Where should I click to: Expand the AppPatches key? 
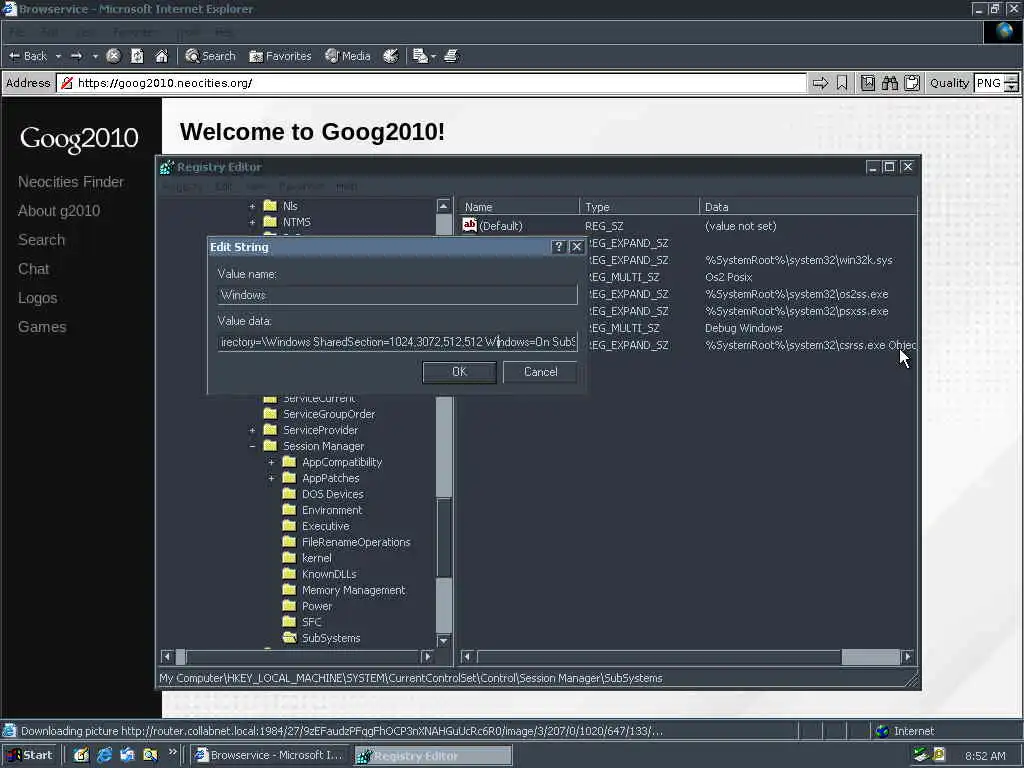point(271,478)
